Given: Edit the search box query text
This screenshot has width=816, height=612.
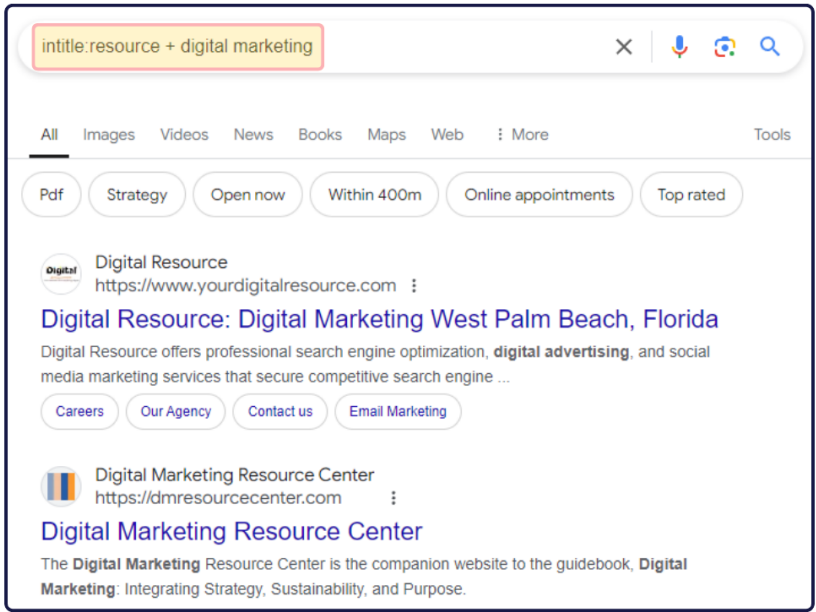Looking at the screenshot, I should click(x=177, y=46).
